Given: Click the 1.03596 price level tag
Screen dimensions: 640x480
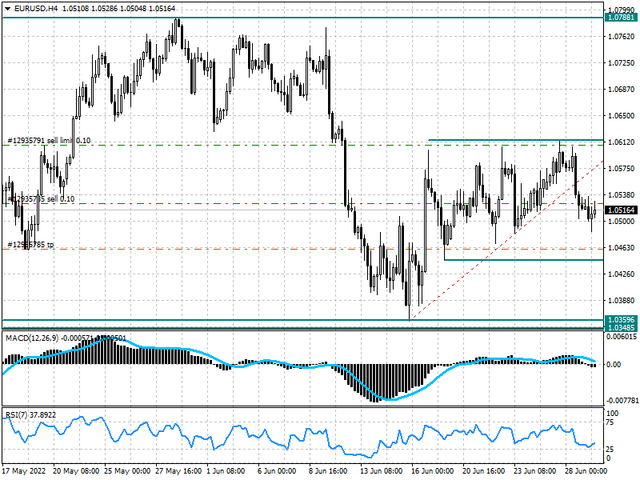Looking at the screenshot, I should coord(620,320).
